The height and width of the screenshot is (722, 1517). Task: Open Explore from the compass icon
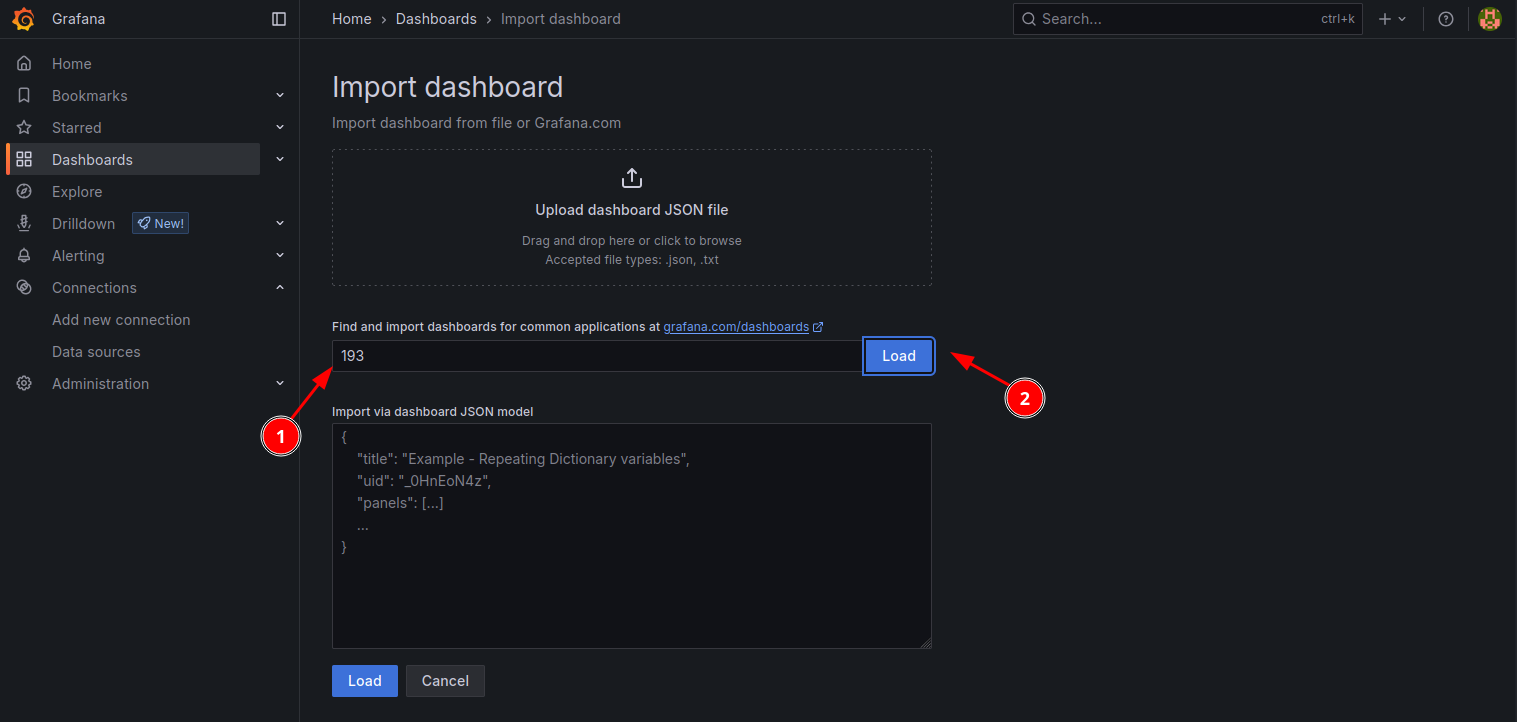[x=24, y=192]
